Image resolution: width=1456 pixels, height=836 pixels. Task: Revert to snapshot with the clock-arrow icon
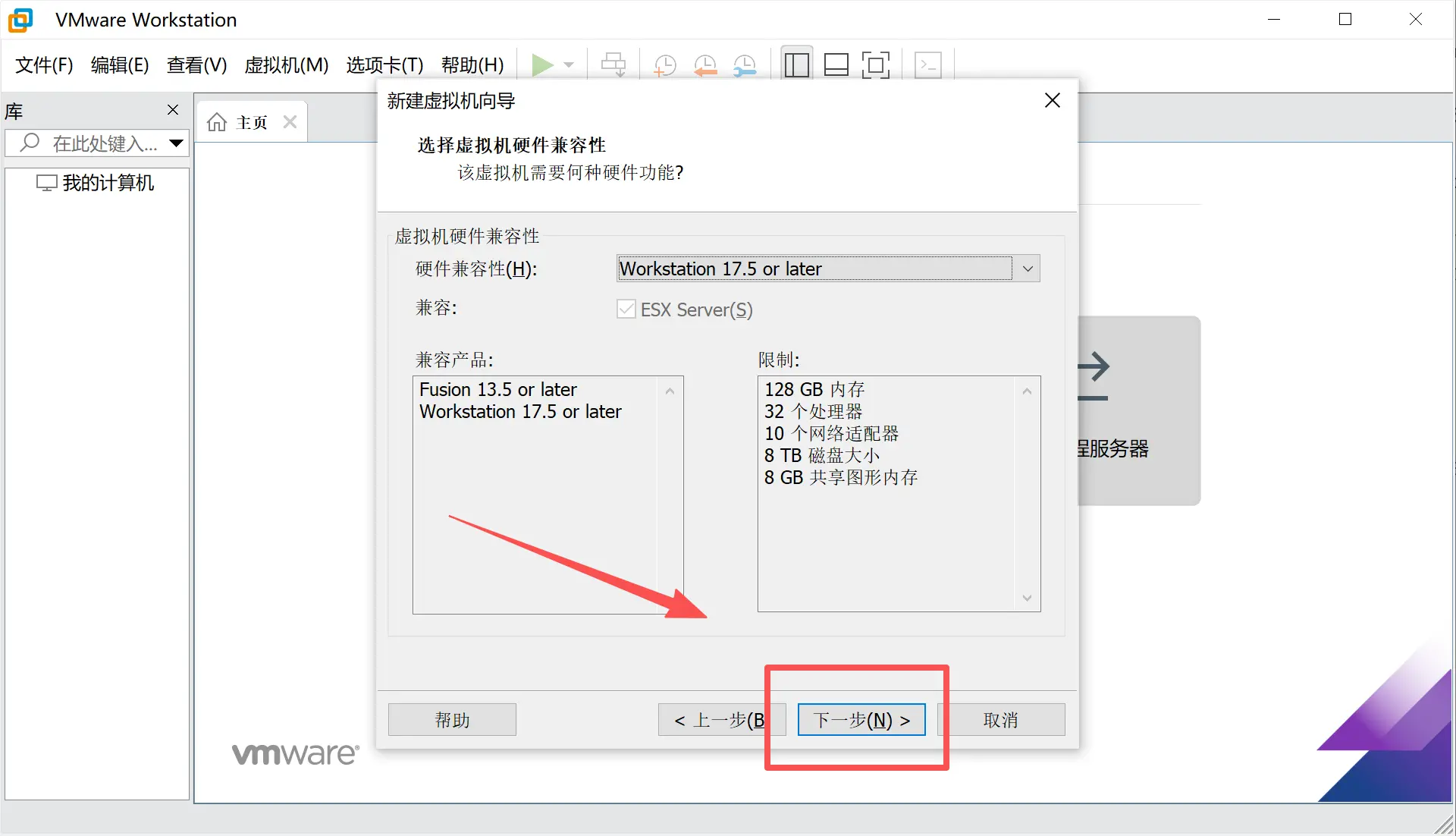tap(705, 65)
